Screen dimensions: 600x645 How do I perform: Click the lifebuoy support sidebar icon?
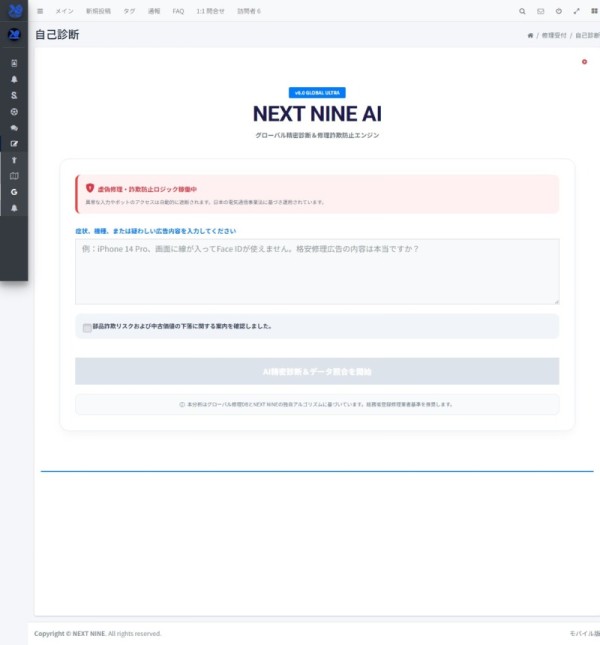pyautogui.click(x=14, y=111)
